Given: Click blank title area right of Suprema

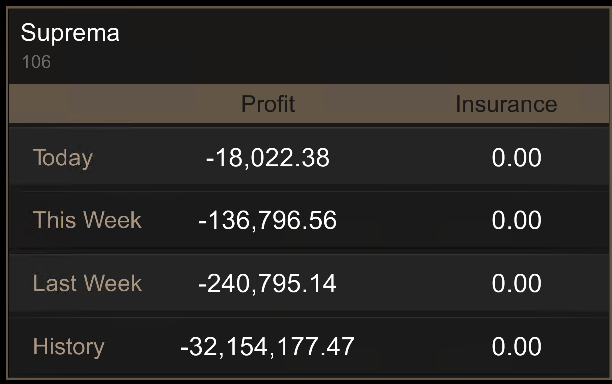Looking at the screenshot, I should pos(363,45).
